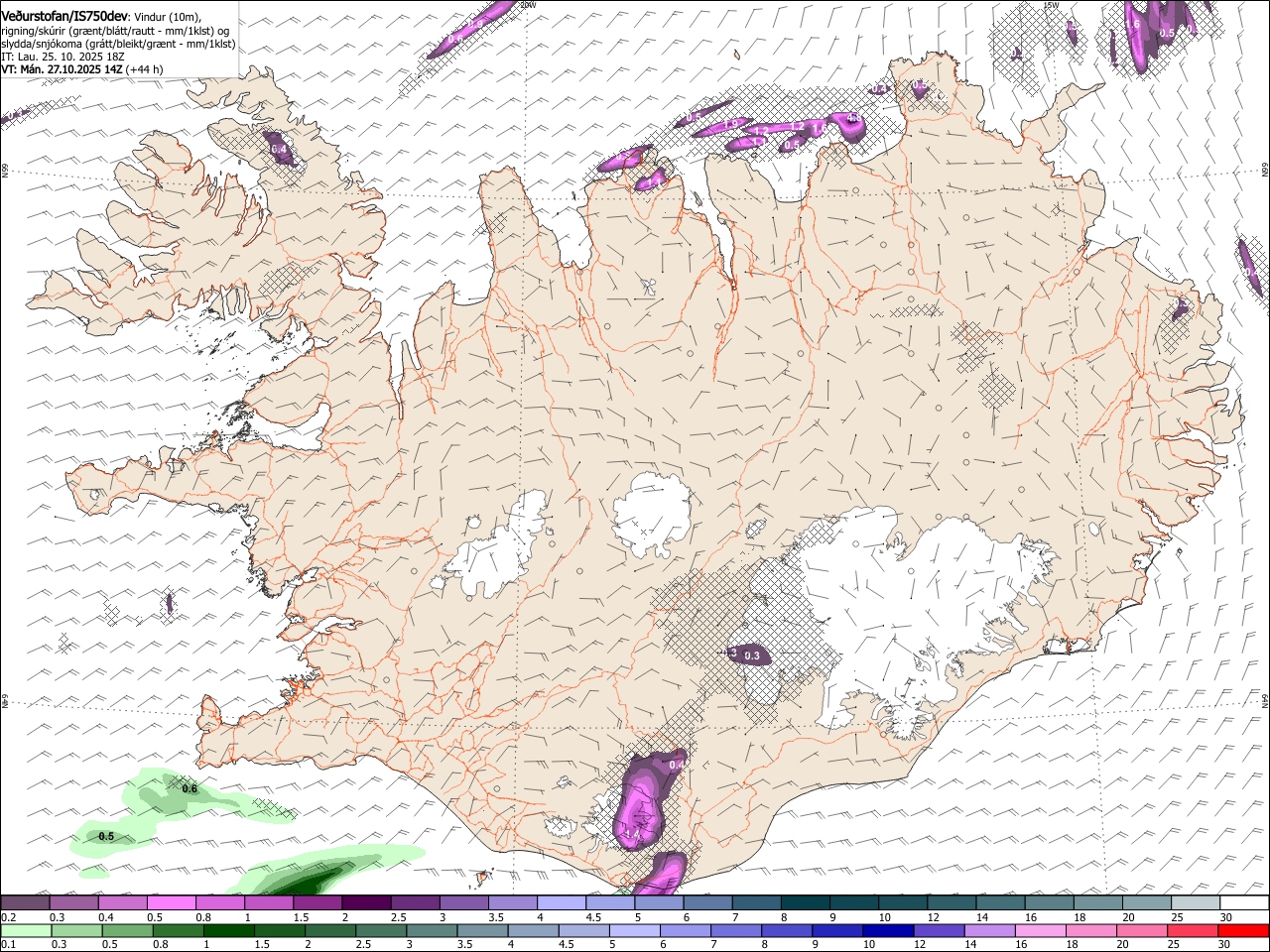1270x952 pixels.
Task: Select the rain legend swatch labeled 20
Action: 1143,930
